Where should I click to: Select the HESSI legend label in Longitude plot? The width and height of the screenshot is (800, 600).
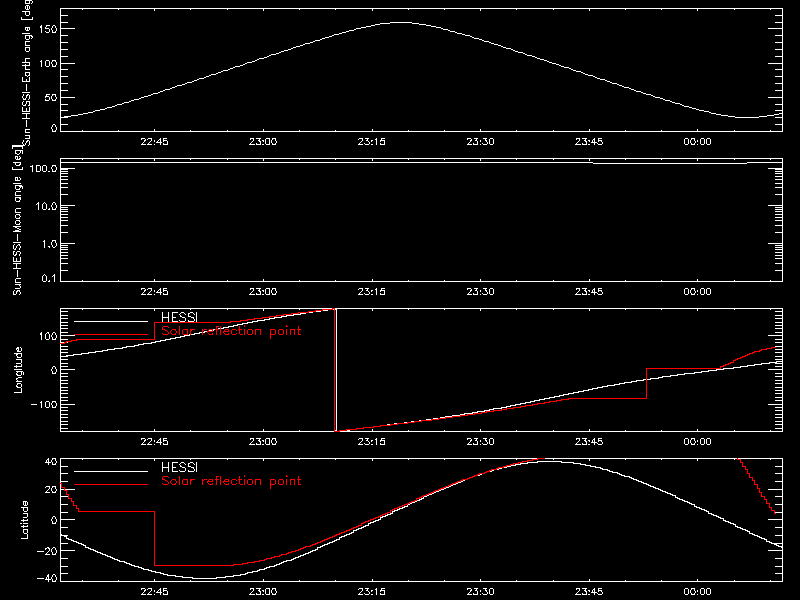[x=179, y=317]
